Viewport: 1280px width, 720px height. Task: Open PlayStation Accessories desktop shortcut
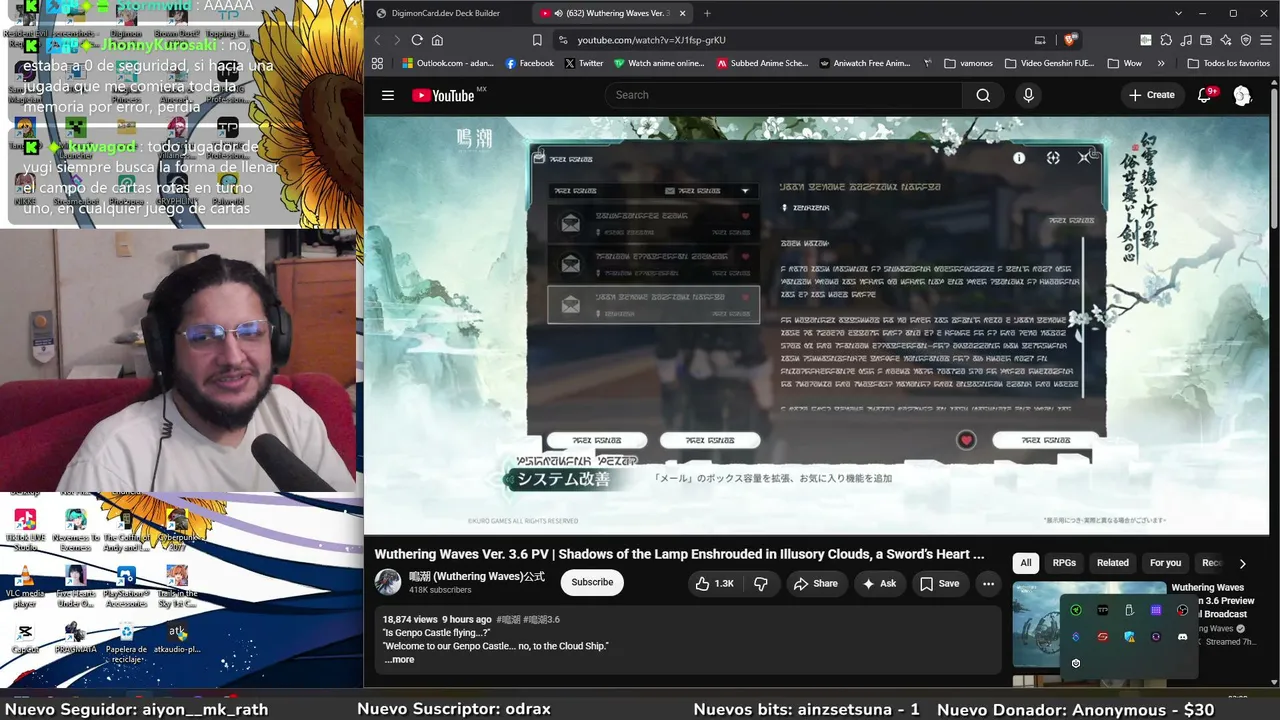pos(127,587)
